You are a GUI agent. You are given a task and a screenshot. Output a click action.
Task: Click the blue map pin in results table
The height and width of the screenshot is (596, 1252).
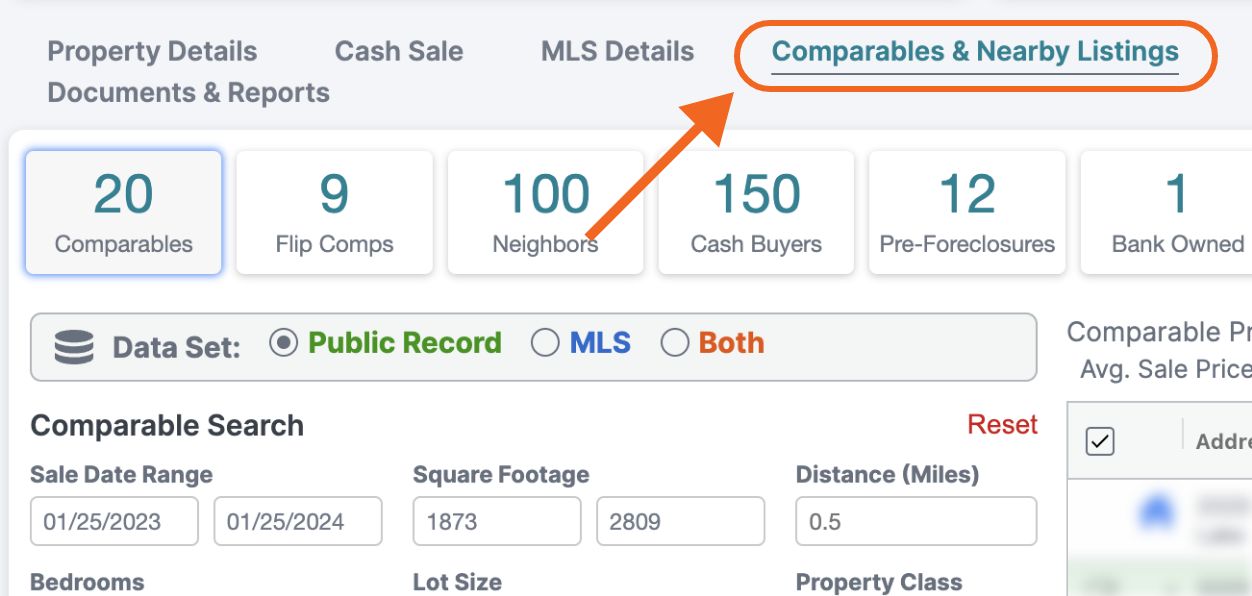pyautogui.click(x=1156, y=510)
